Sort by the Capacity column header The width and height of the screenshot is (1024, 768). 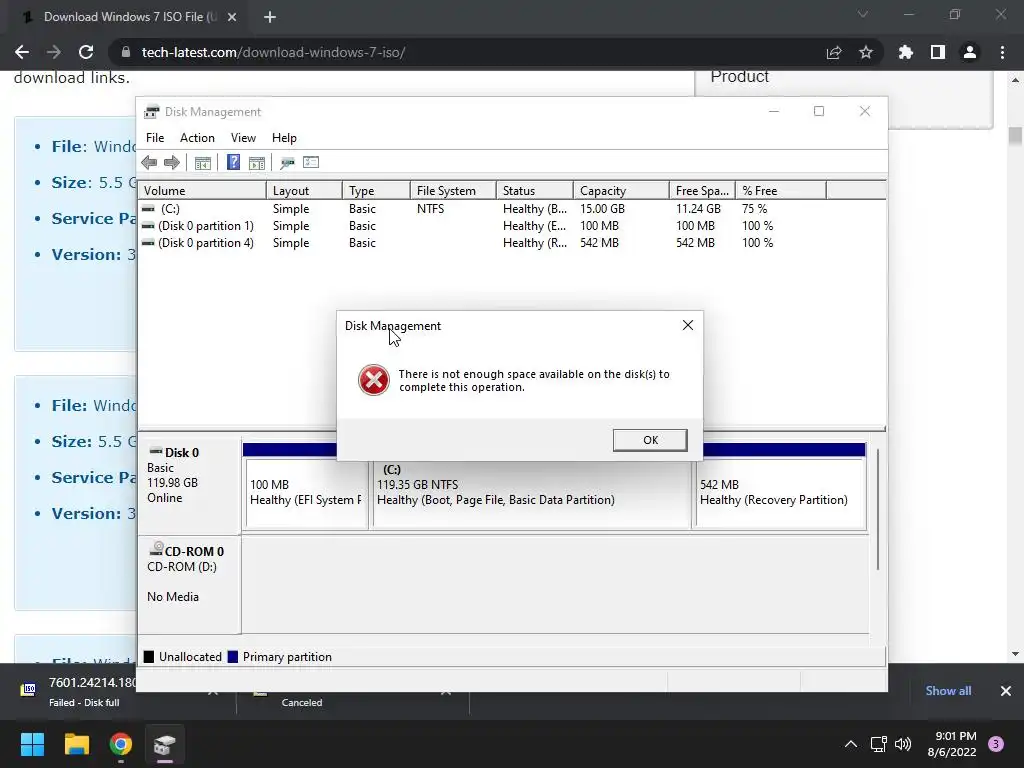coord(621,191)
